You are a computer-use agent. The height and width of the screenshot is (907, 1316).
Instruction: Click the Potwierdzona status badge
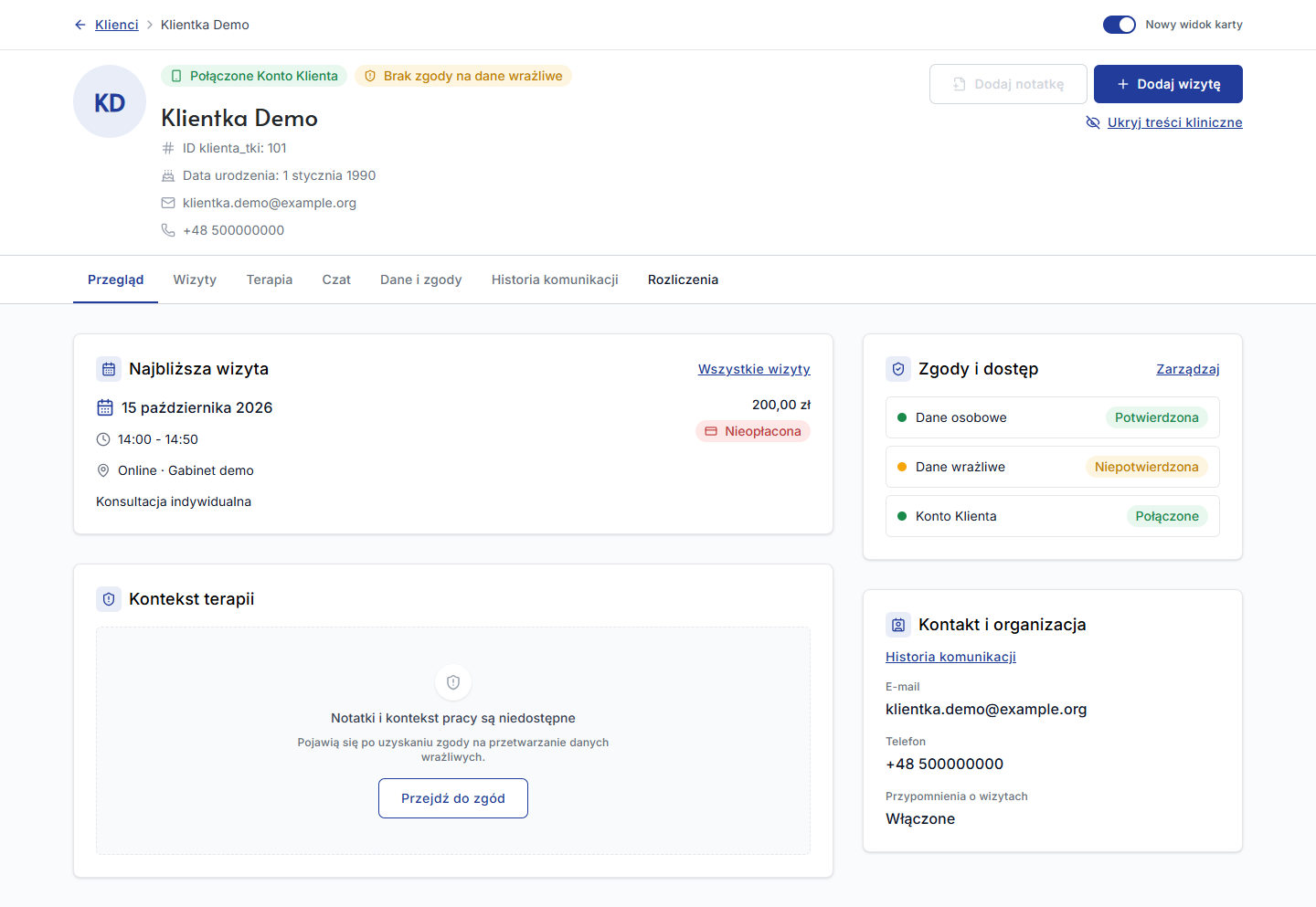(x=1156, y=417)
